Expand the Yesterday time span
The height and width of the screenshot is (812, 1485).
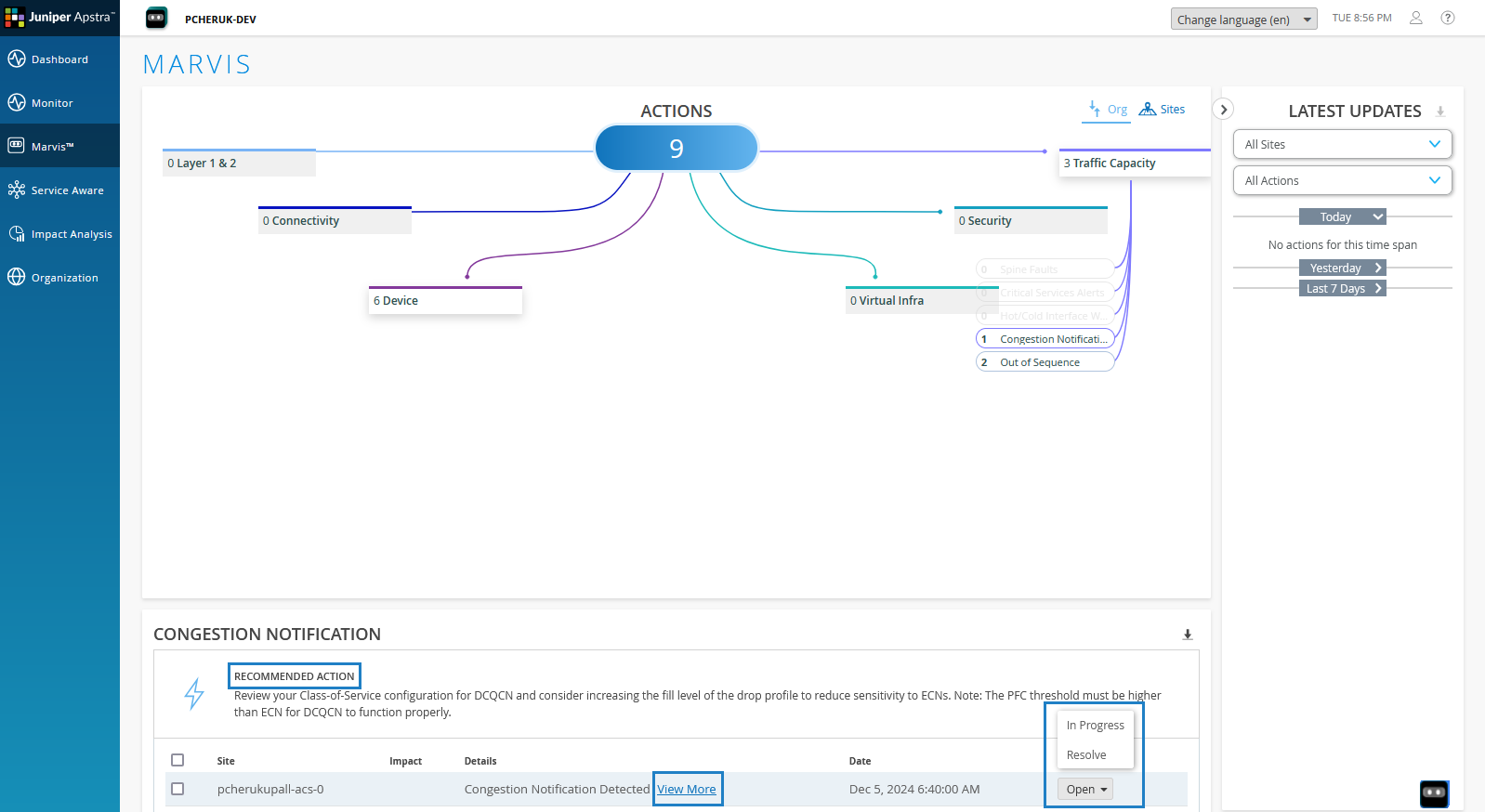point(1342,268)
